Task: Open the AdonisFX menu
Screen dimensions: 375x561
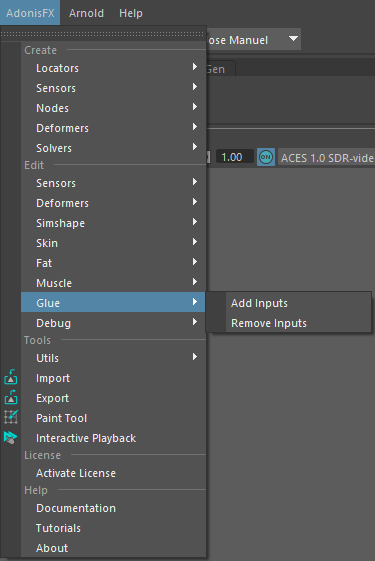Action: pyautogui.click(x=30, y=13)
